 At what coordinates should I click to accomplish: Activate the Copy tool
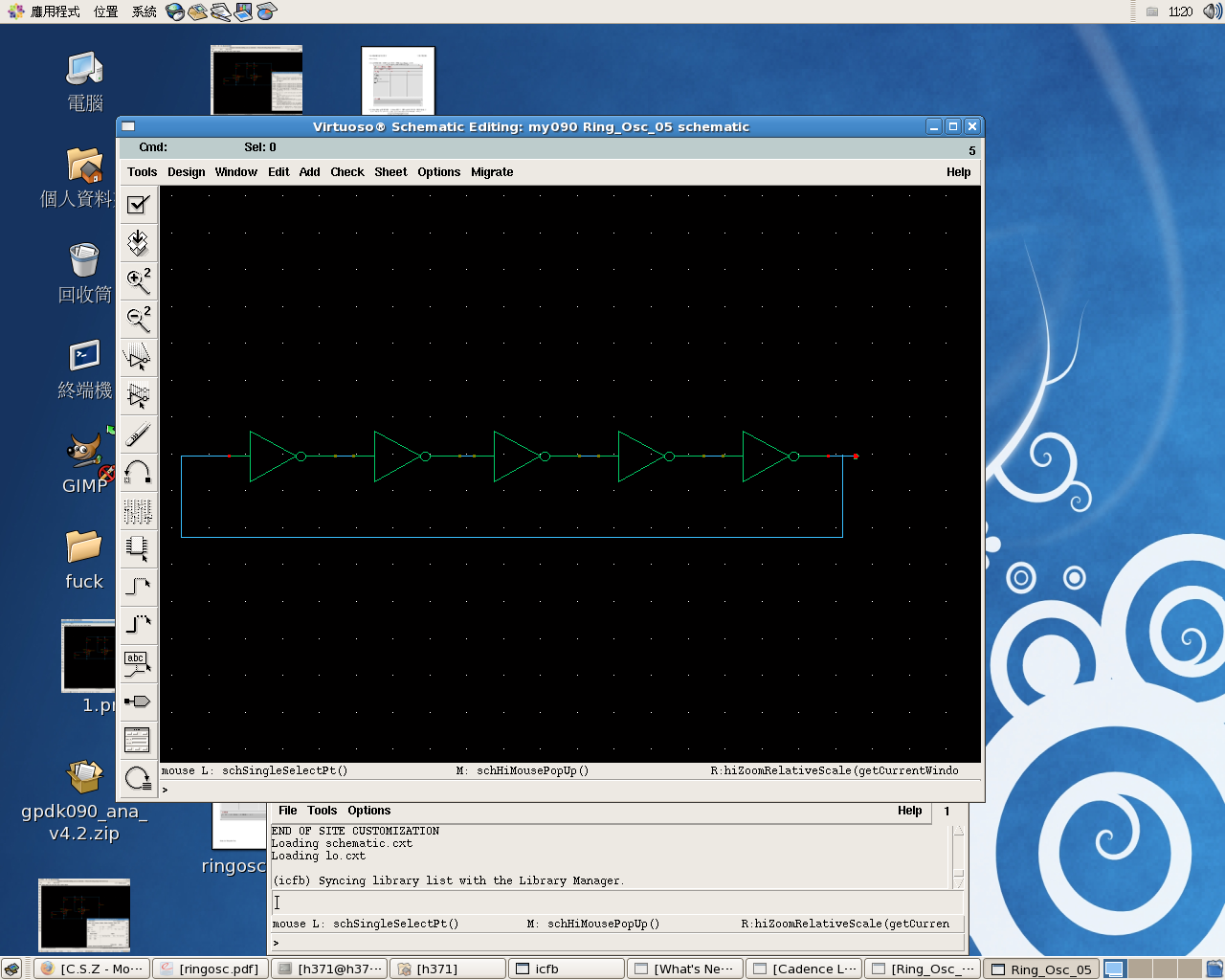coord(138,395)
